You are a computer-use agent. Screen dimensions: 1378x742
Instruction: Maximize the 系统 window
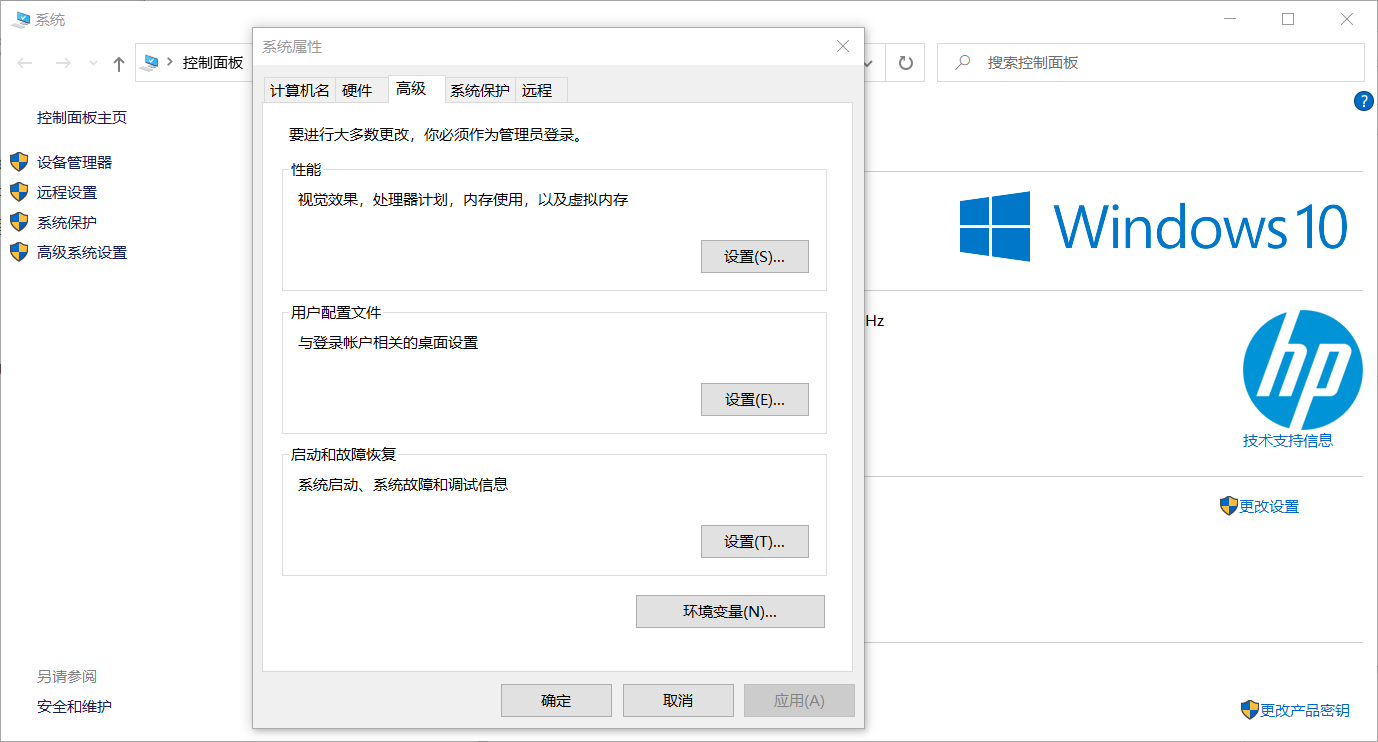tap(1288, 19)
